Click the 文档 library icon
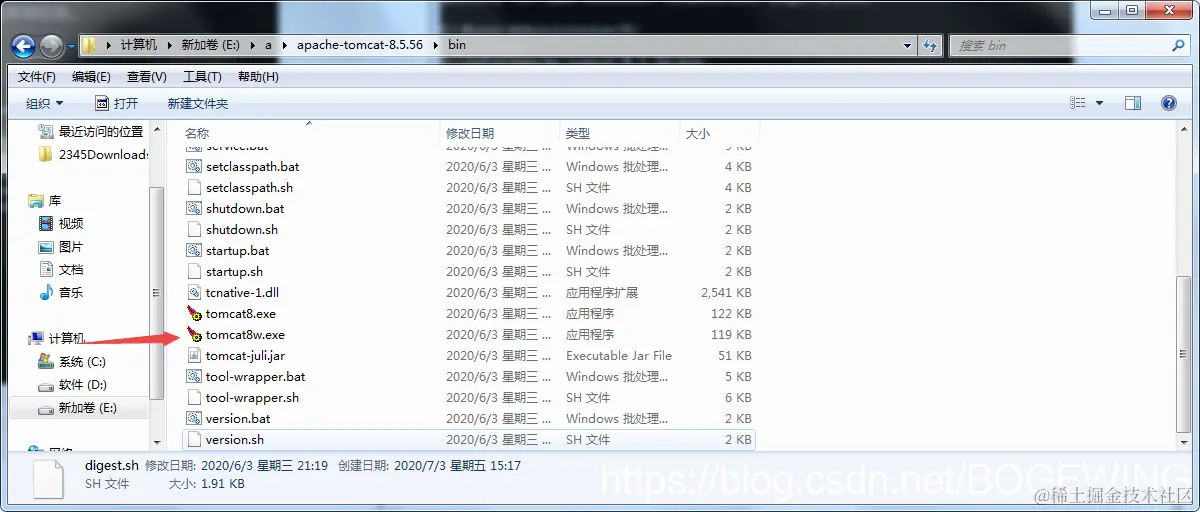The height and width of the screenshot is (512, 1200). 46,270
